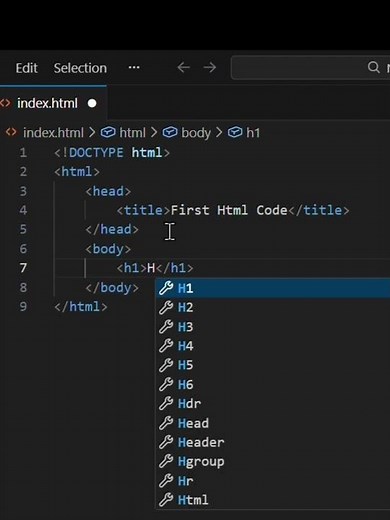Click the search magnifier icon
This screenshot has width=390, height=520.
tap(373, 67)
